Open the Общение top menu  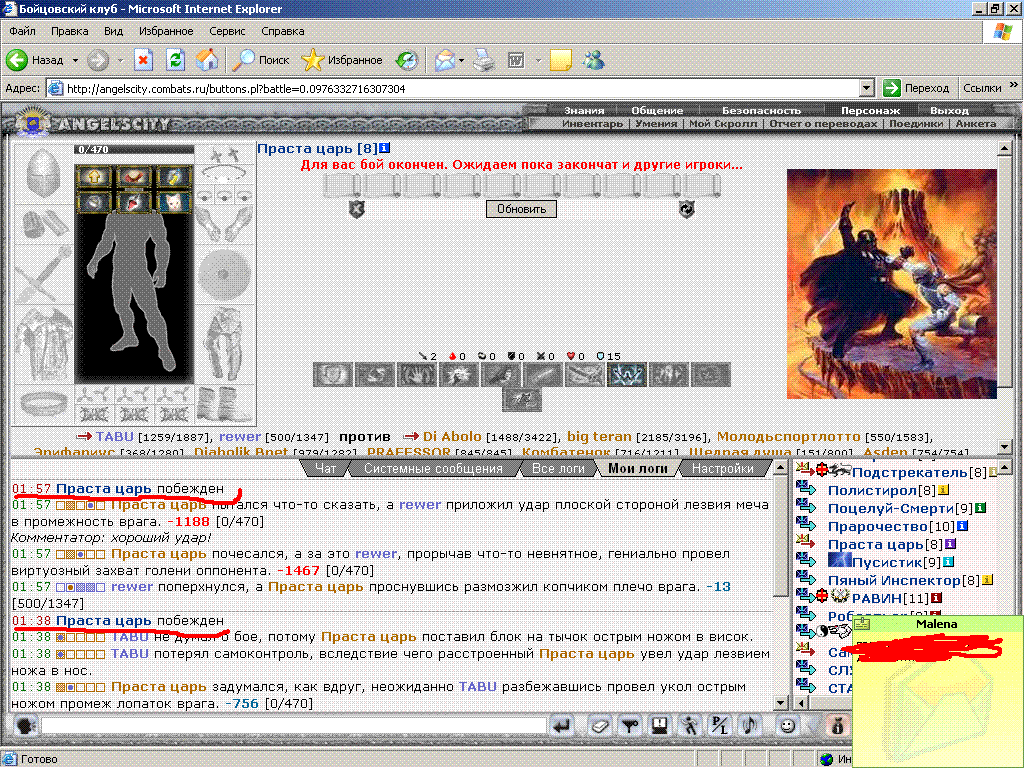click(657, 110)
